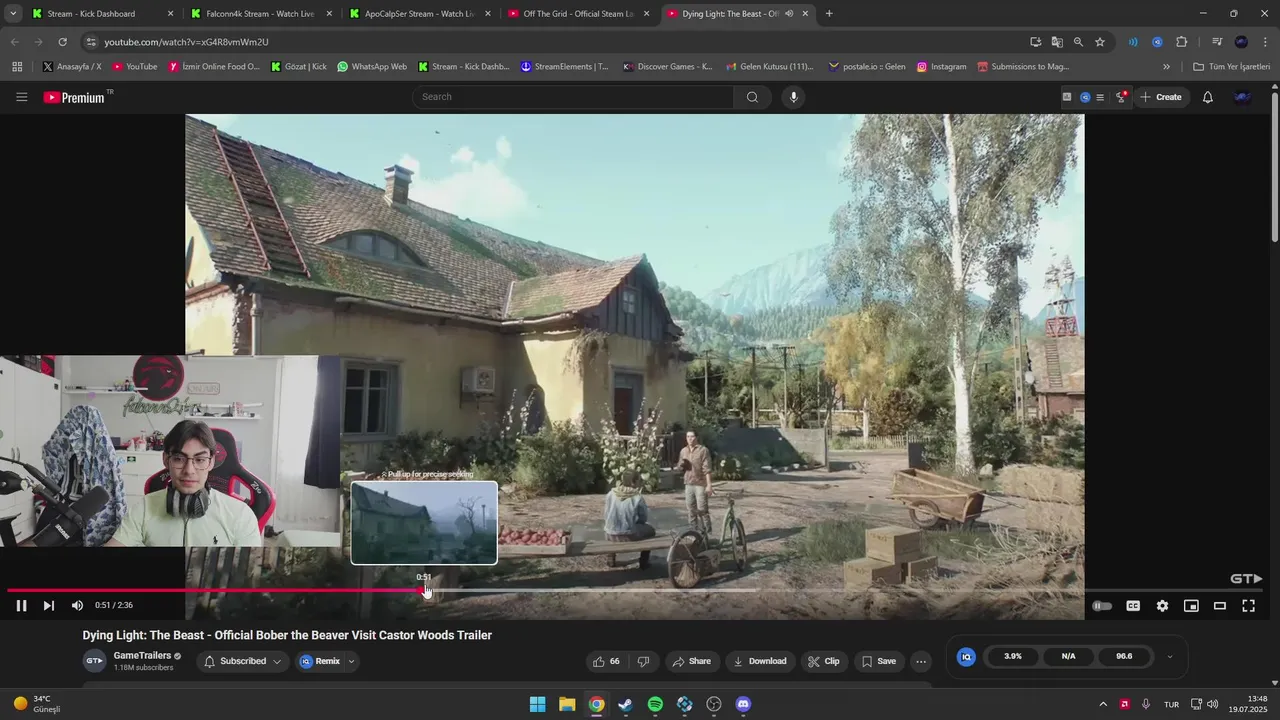
Task: Like the video
Action: click(607, 661)
